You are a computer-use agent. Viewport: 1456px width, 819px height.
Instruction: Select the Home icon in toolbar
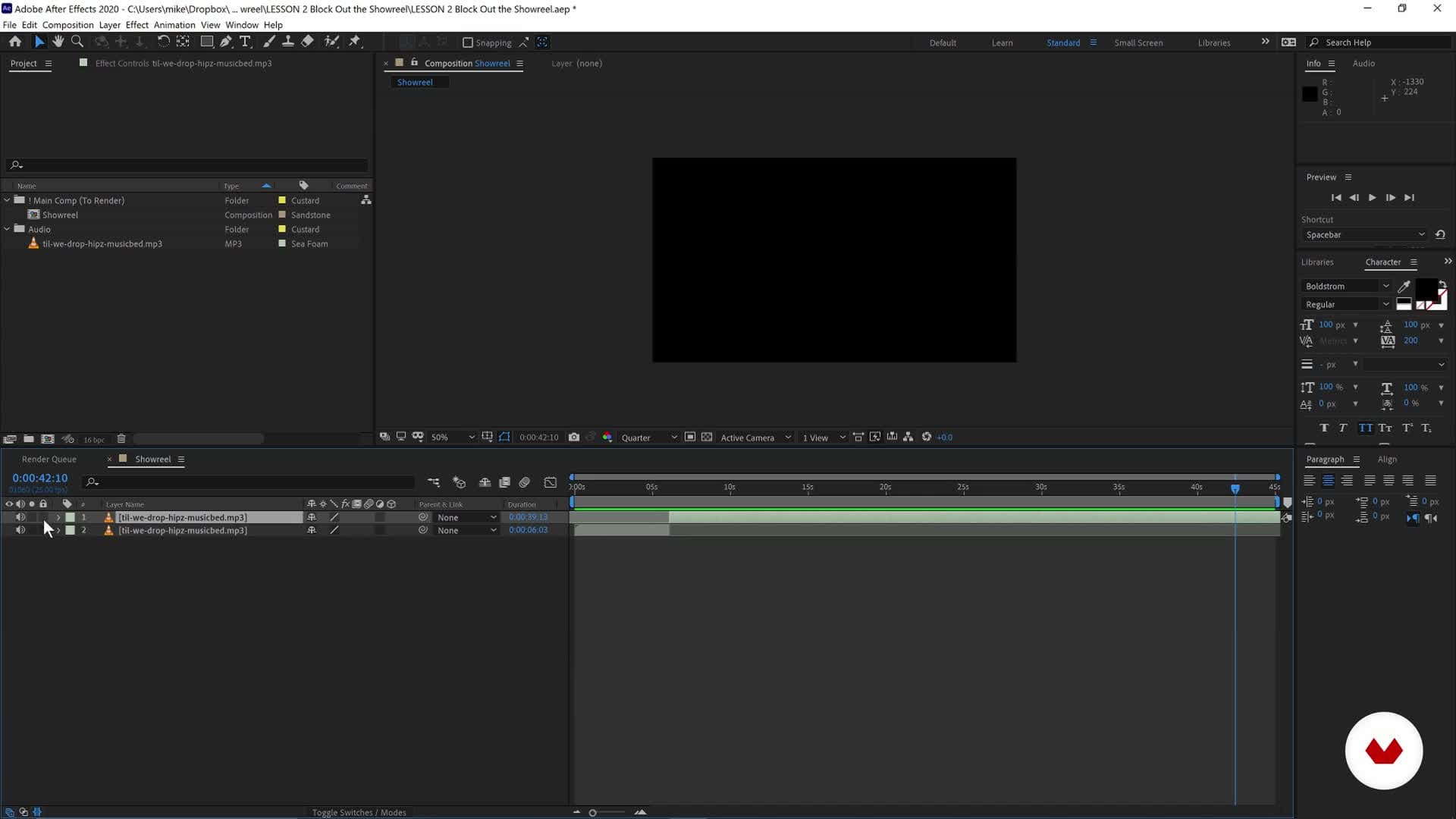(x=14, y=42)
